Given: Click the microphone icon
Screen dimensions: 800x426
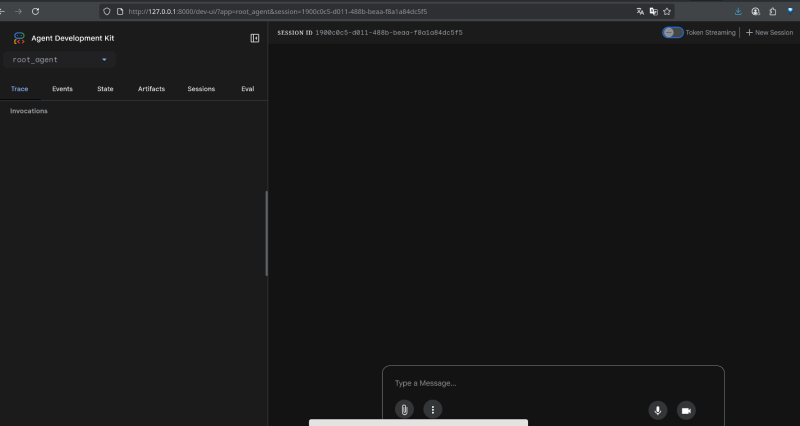Looking at the screenshot, I should click(658, 409).
